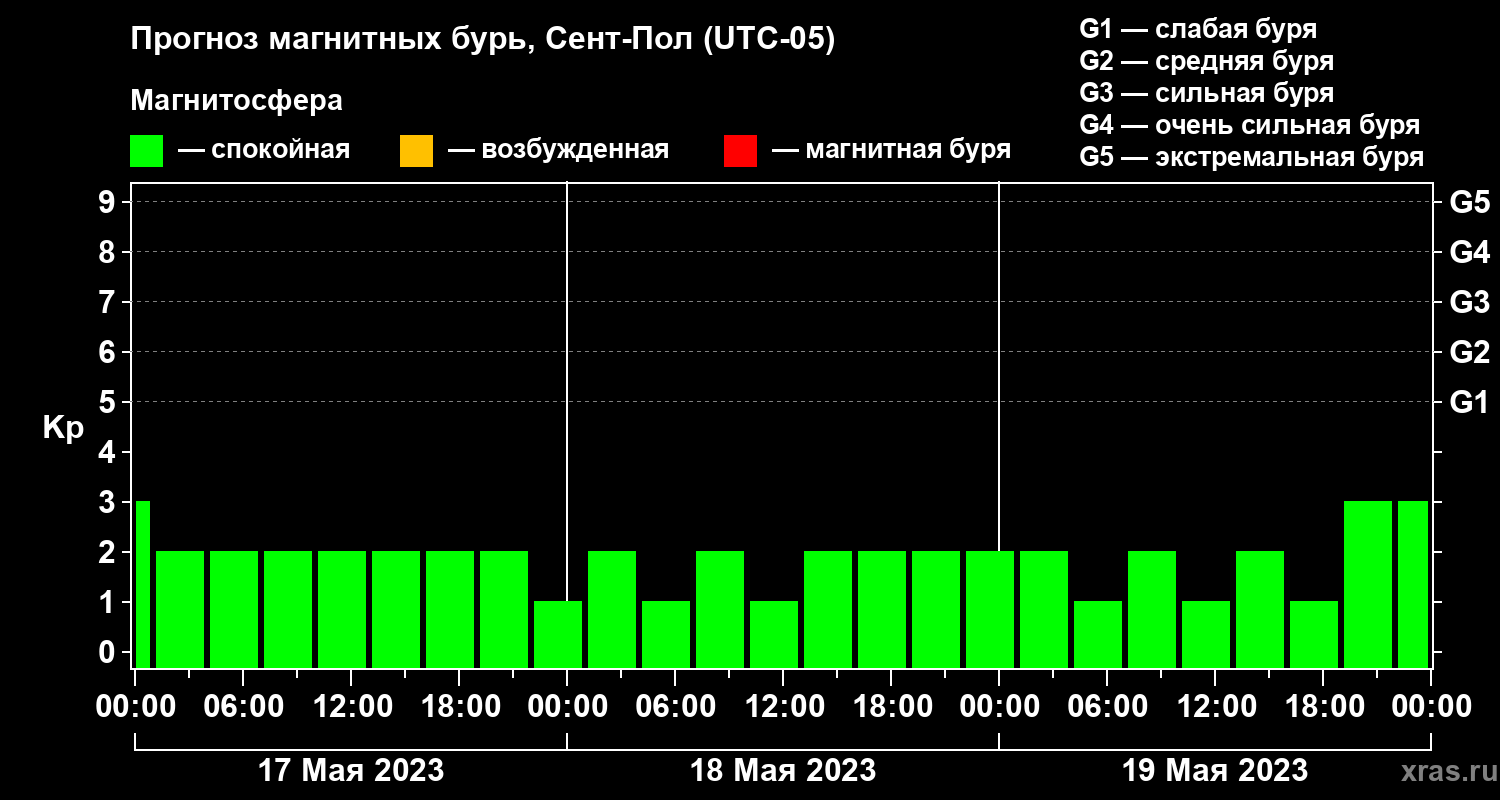Click the '18 Мая 2023' date label
This screenshot has height=800, width=1500.
[783, 770]
